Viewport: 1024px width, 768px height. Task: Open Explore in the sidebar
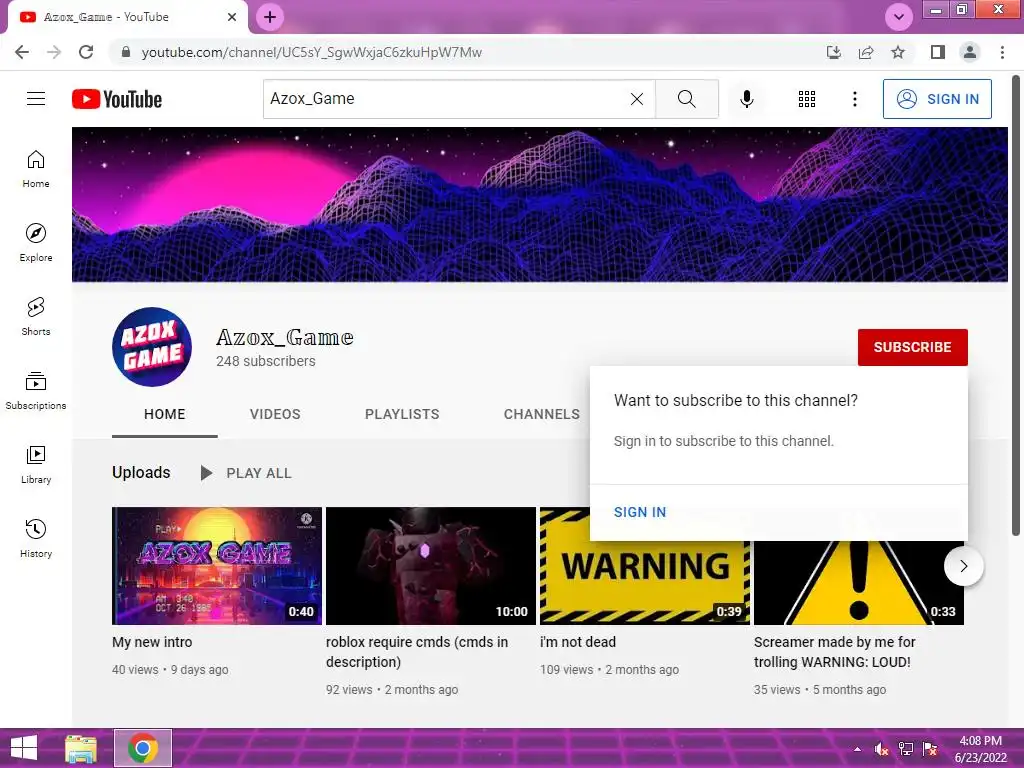(36, 243)
